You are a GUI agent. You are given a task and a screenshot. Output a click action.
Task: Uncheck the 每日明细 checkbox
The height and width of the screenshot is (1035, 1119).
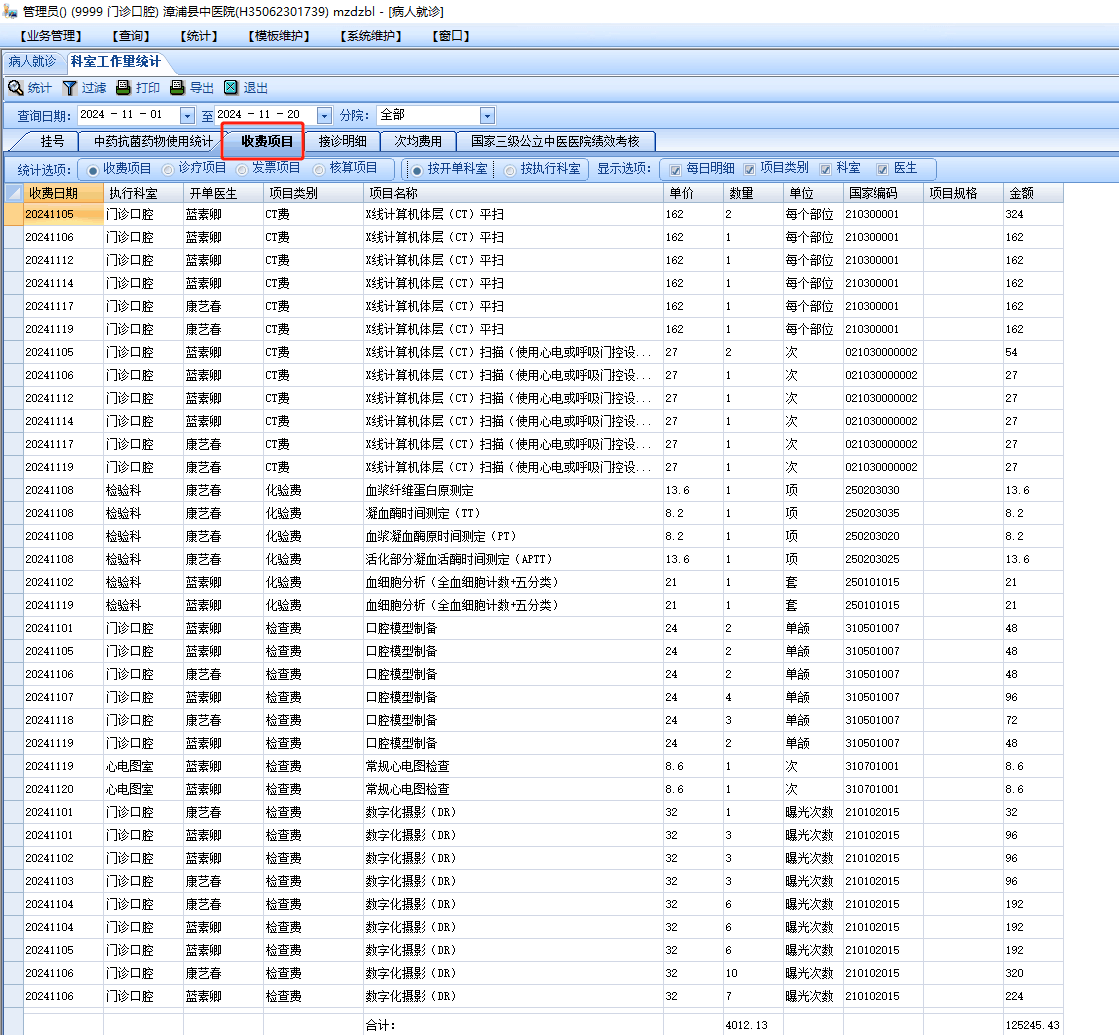pyautogui.click(x=676, y=169)
